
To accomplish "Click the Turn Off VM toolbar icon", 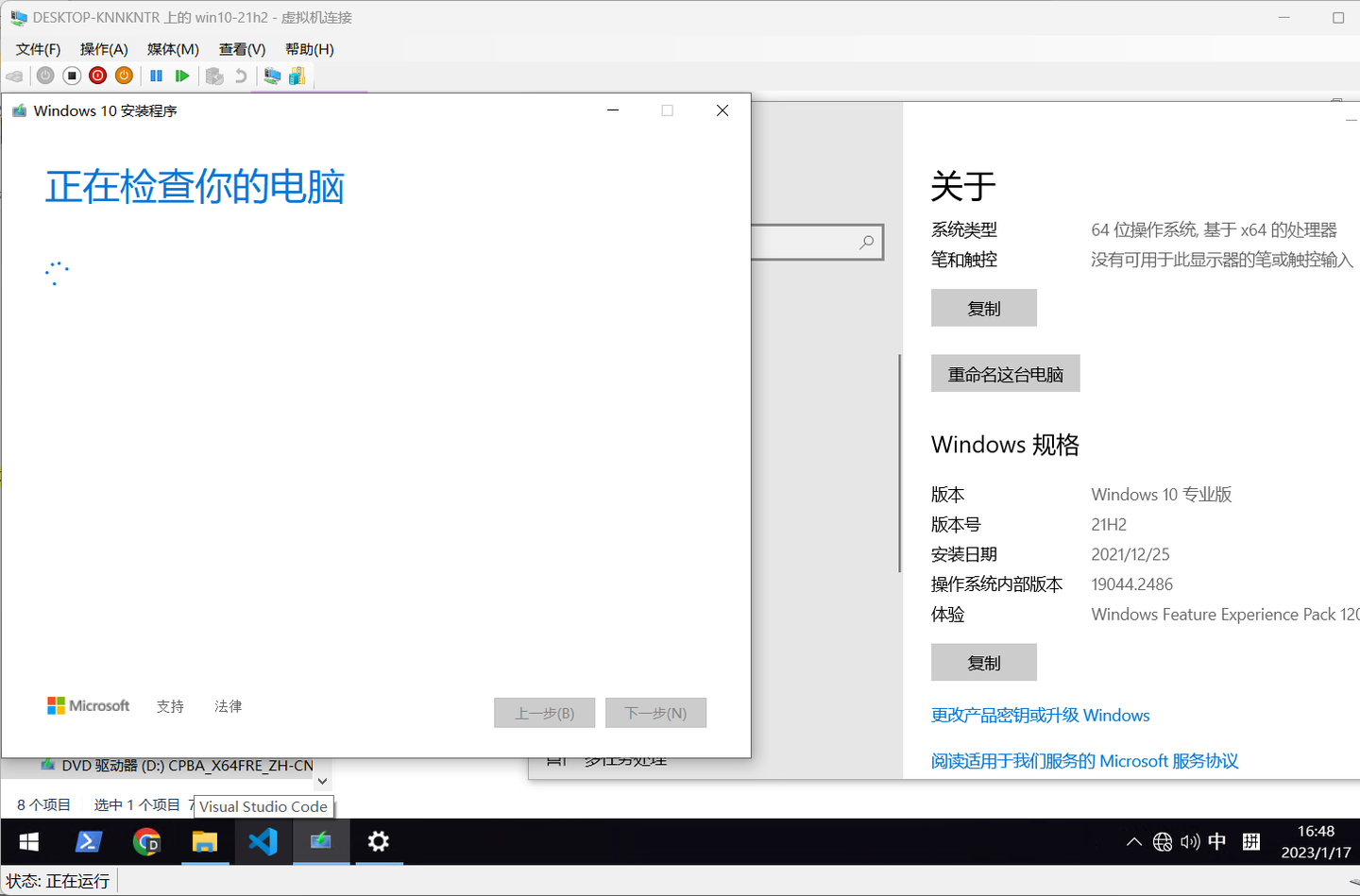I will 71,76.
